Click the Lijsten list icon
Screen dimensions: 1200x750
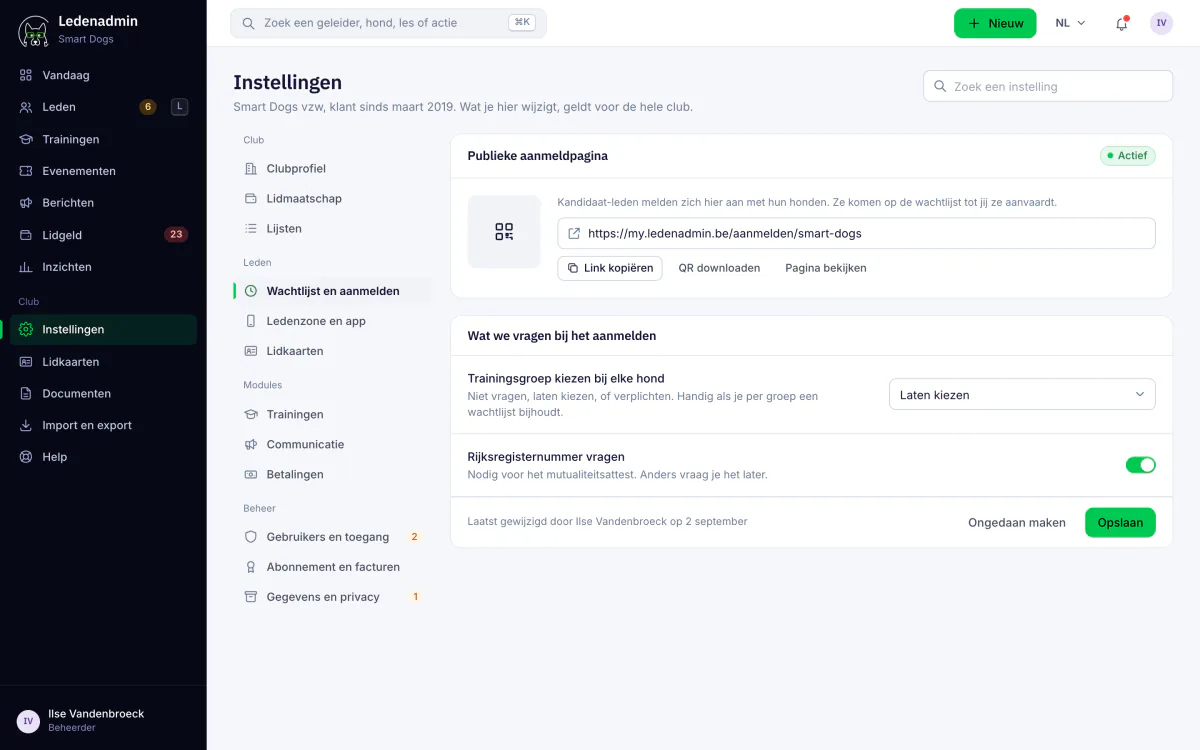click(251, 229)
